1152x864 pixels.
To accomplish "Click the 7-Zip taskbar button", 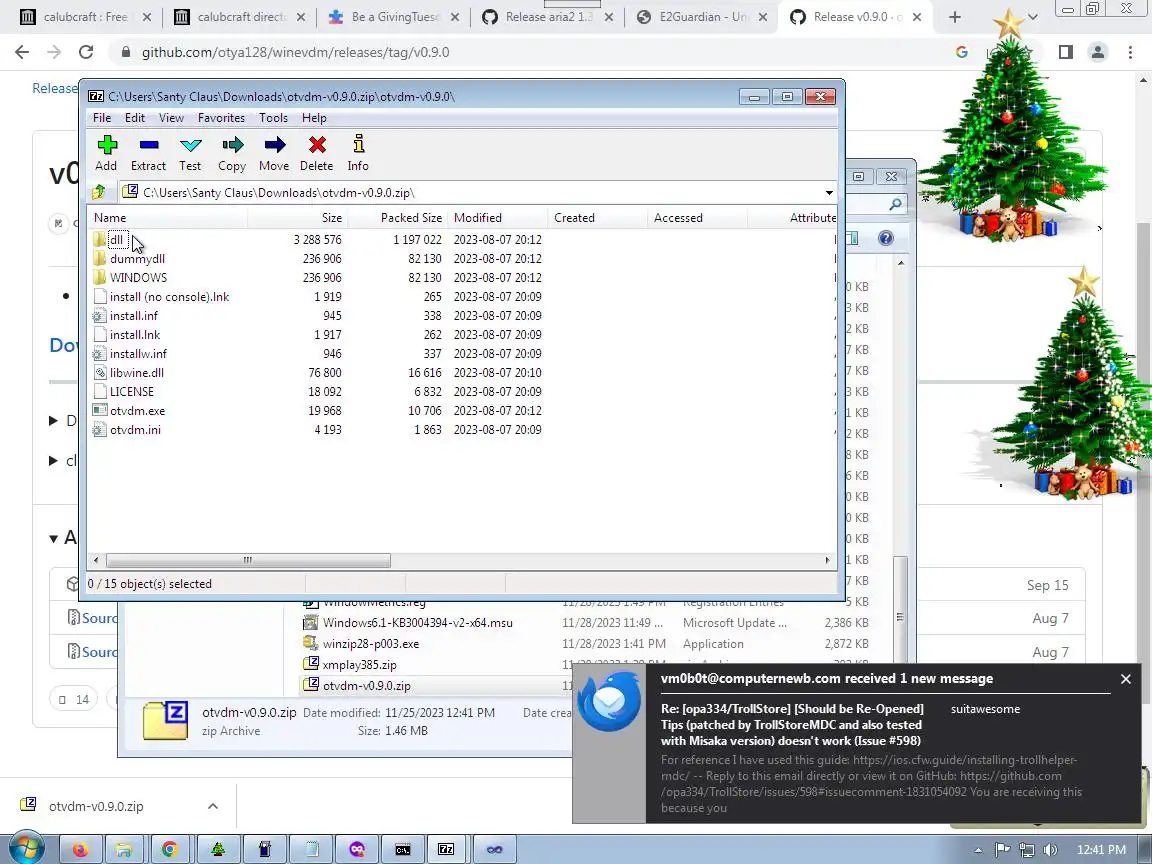I will [446, 849].
